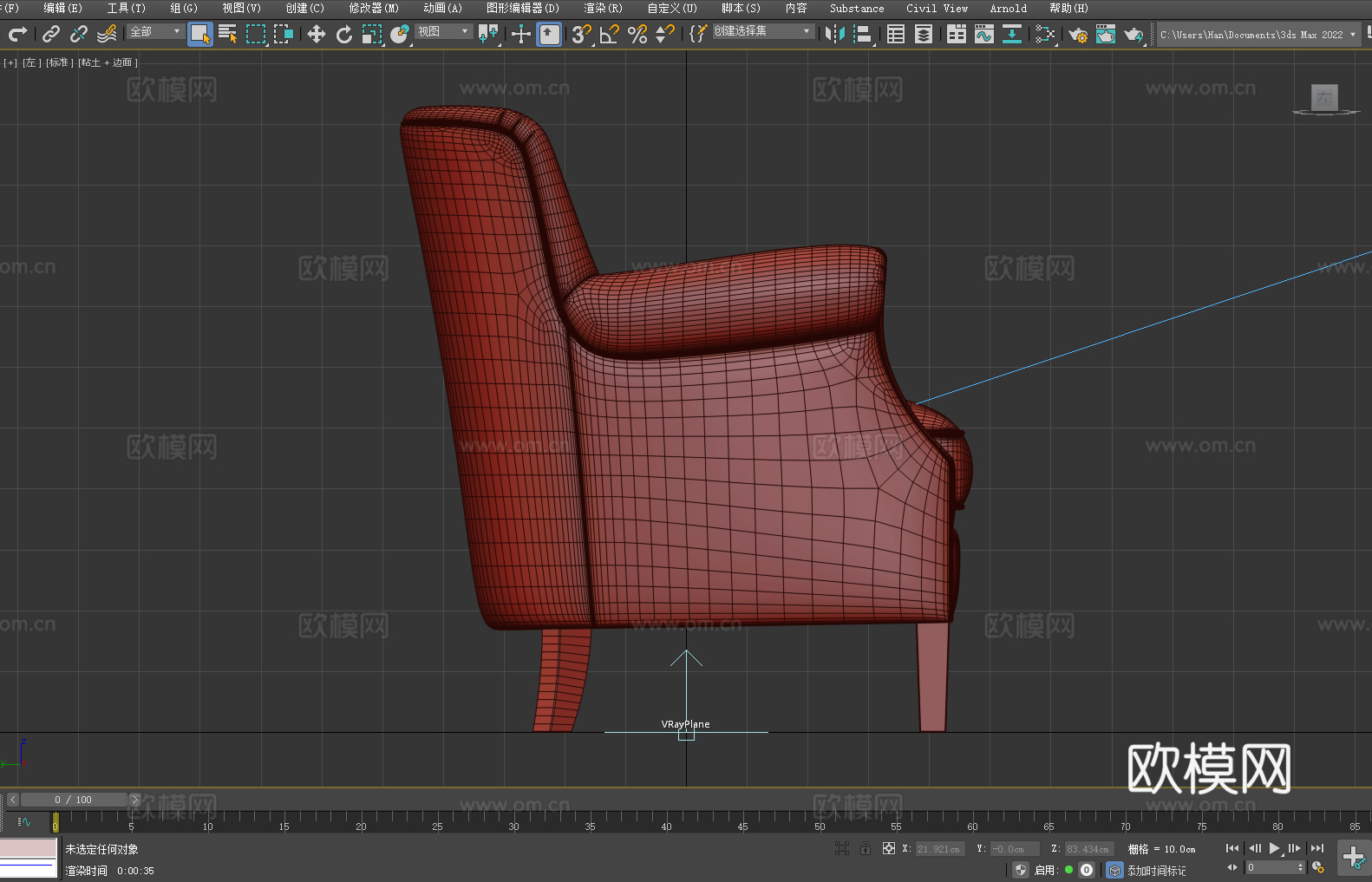This screenshot has height=882, width=1372.
Task: Click the [标准] viewport shading label
Action: 59,62
